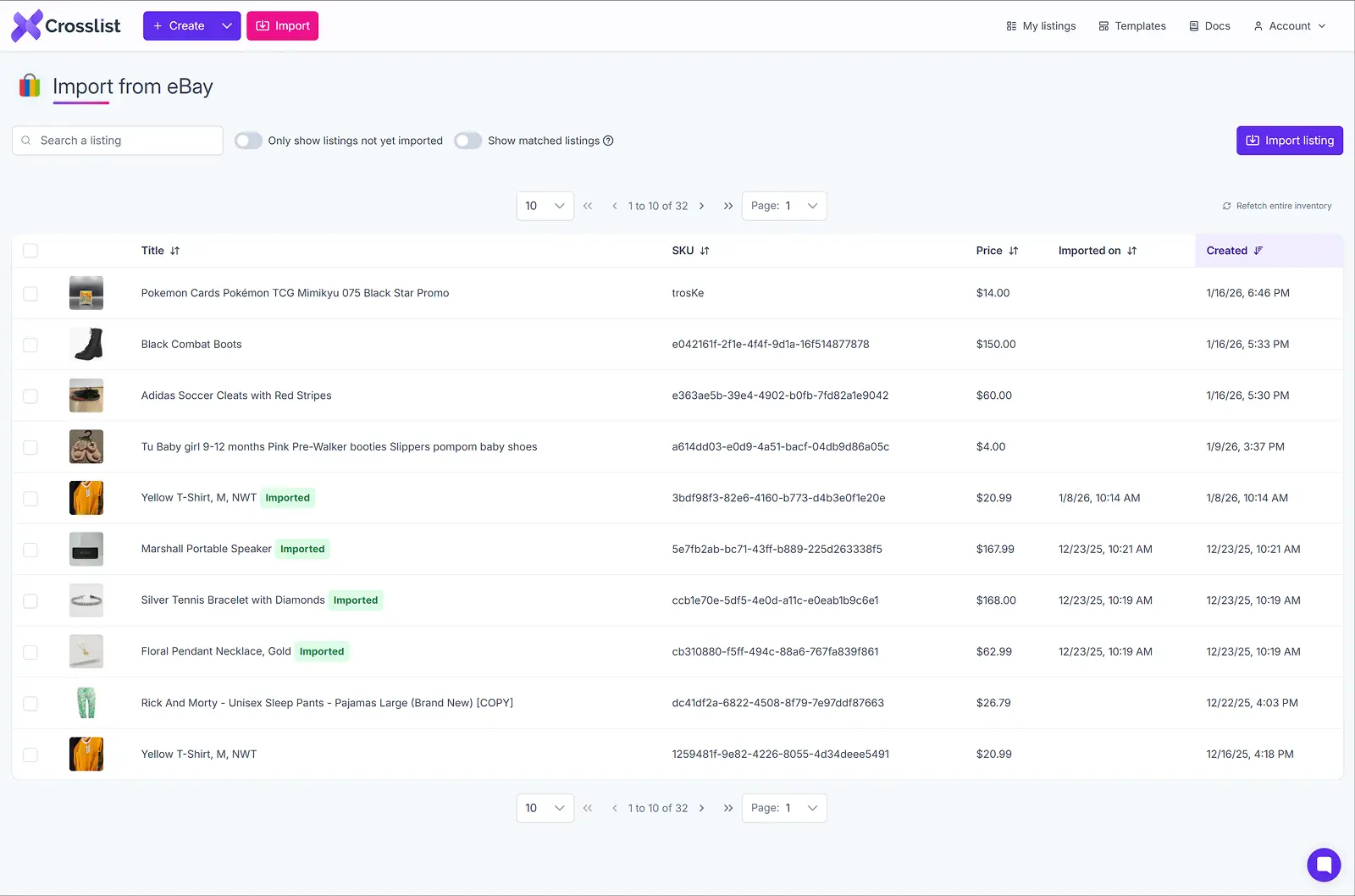
Task: Focus the Search a listing field
Action: coord(118,141)
